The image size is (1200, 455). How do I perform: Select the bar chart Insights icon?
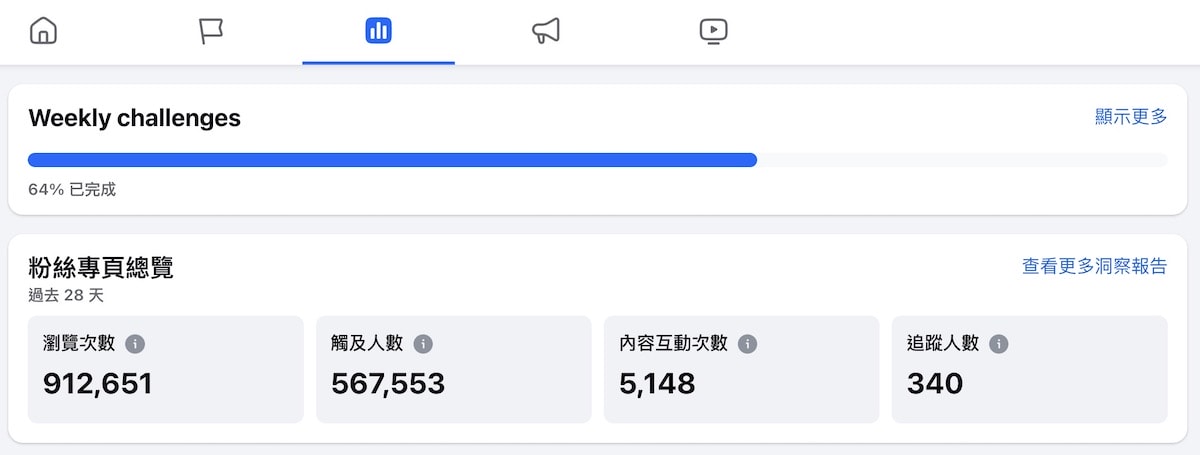379,31
